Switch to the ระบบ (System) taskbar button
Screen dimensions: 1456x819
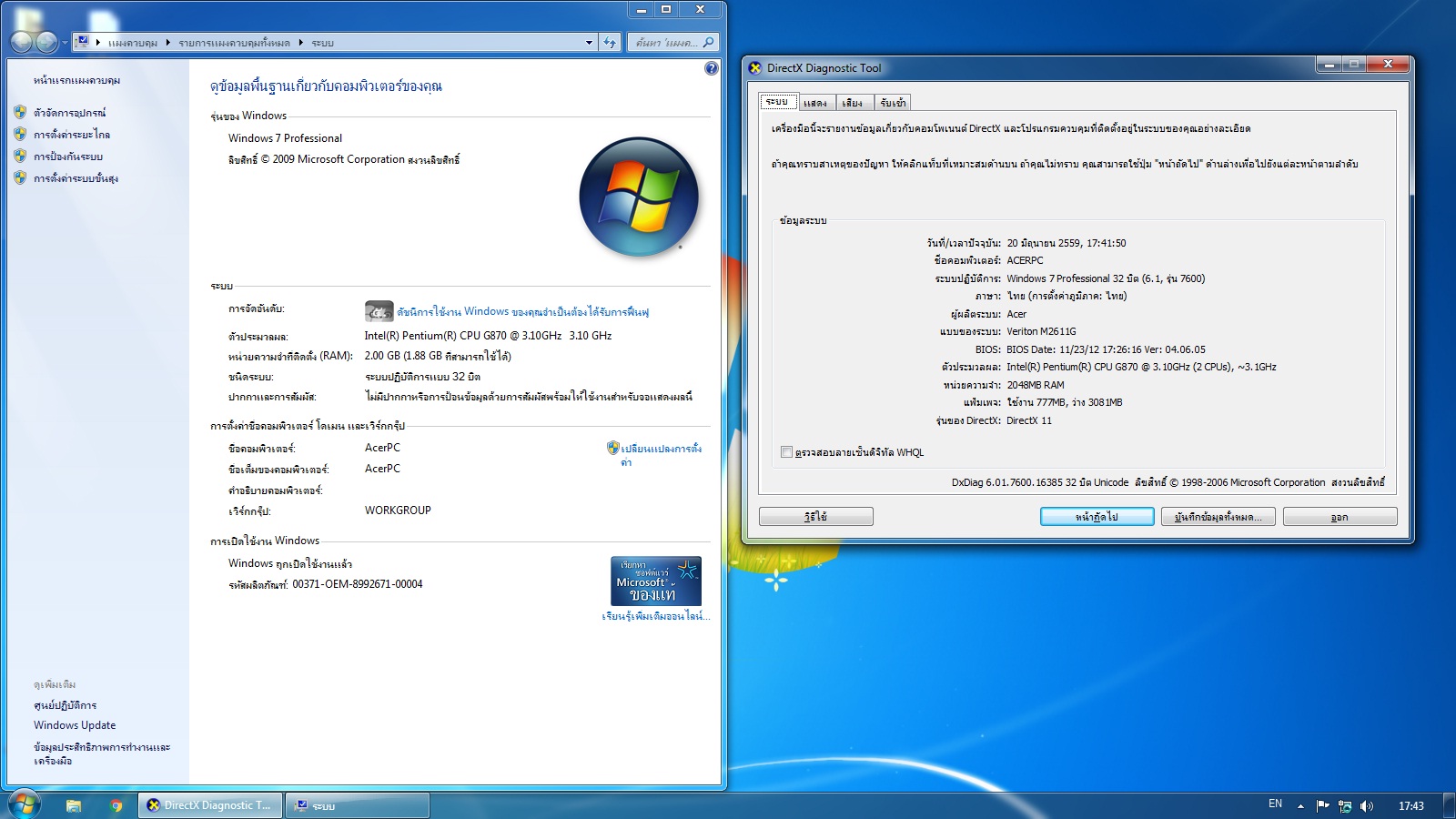pos(358,805)
